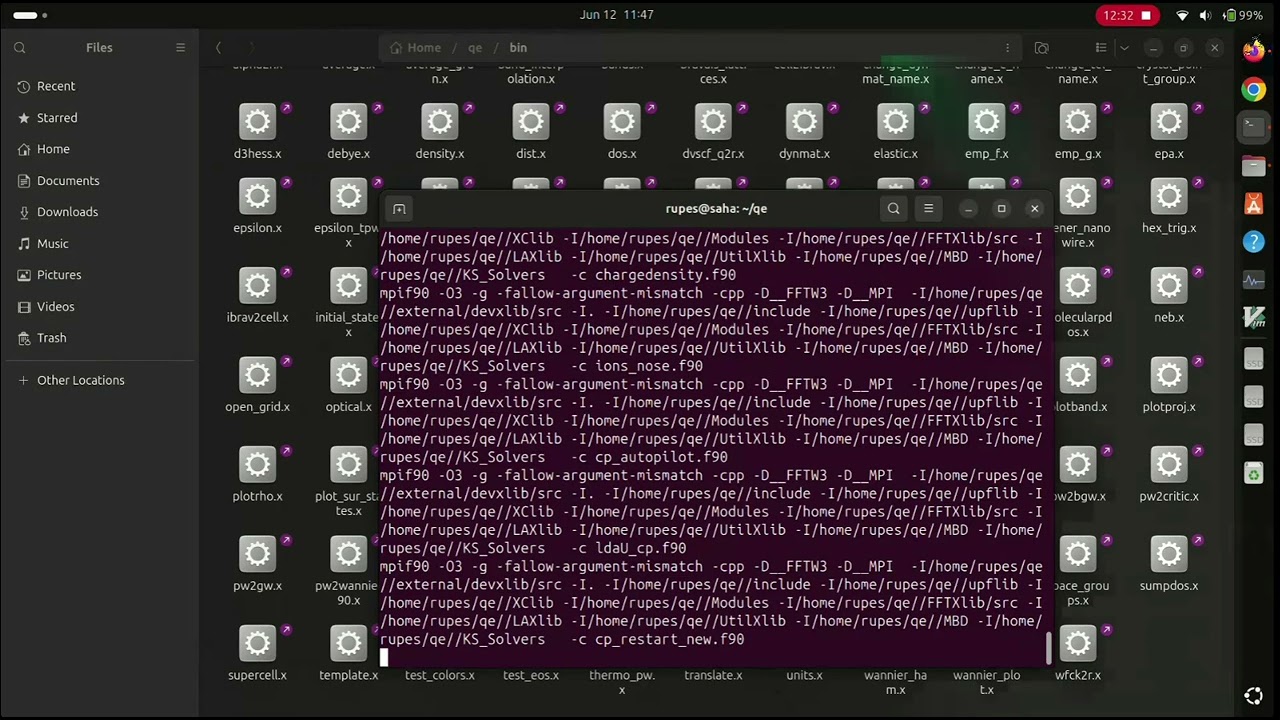Click the qe breadcrumb in path bar
Screen dimensions: 1280x720
(x=475, y=47)
